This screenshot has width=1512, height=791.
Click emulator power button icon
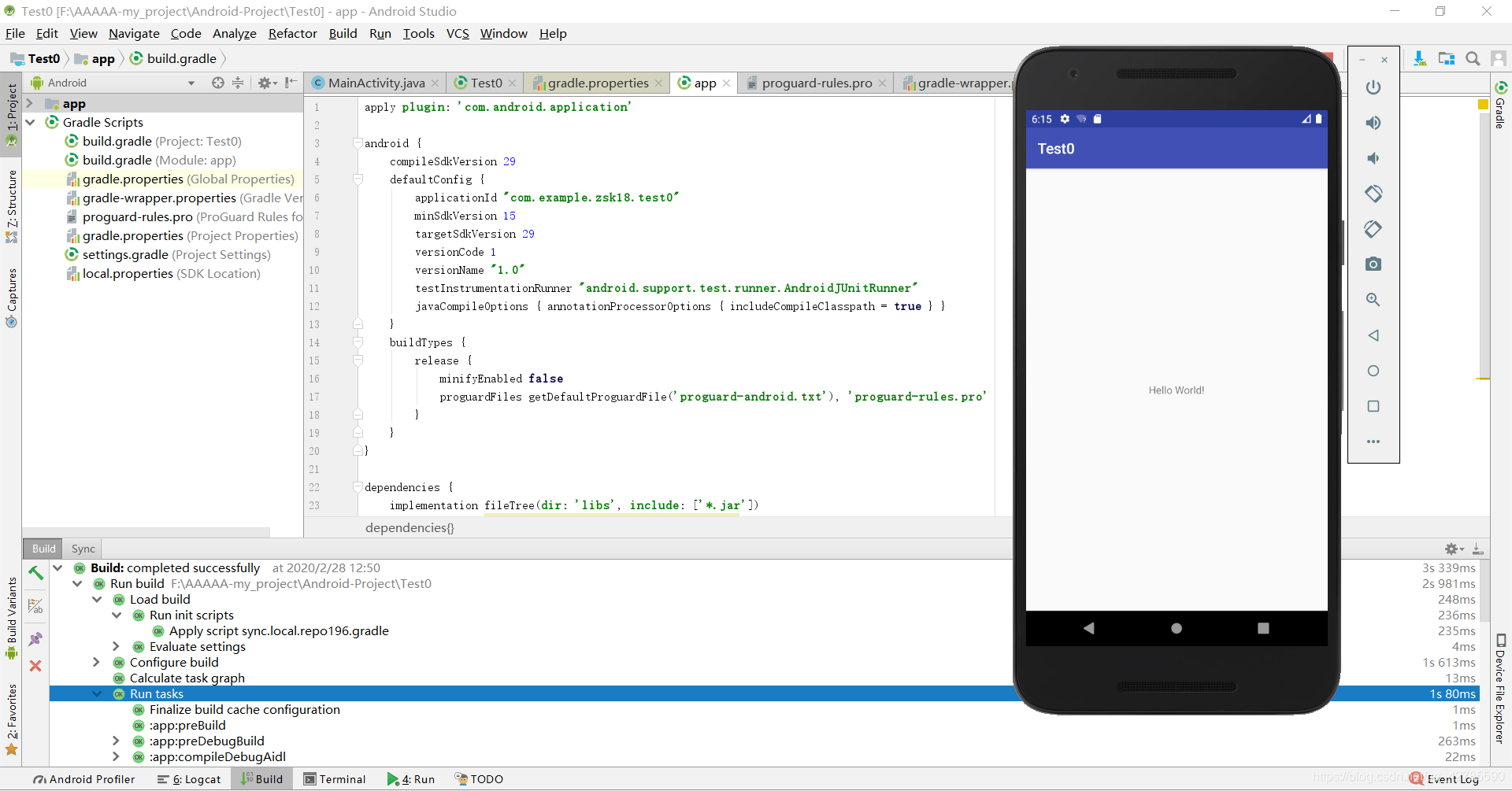(x=1373, y=87)
